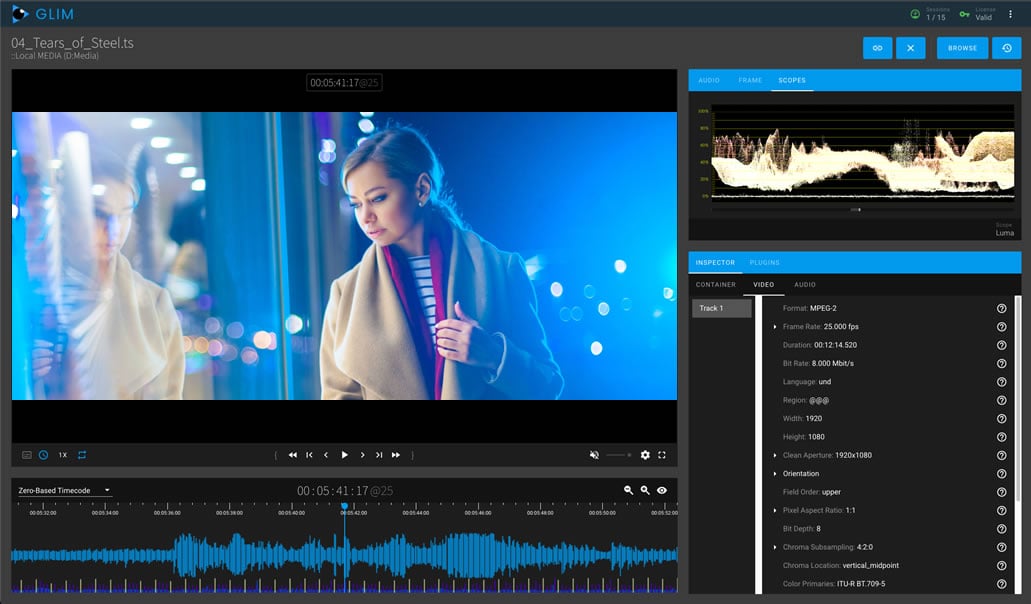The width and height of the screenshot is (1031, 604).
Task: Jump to the end of the video
Action: coord(379,455)
